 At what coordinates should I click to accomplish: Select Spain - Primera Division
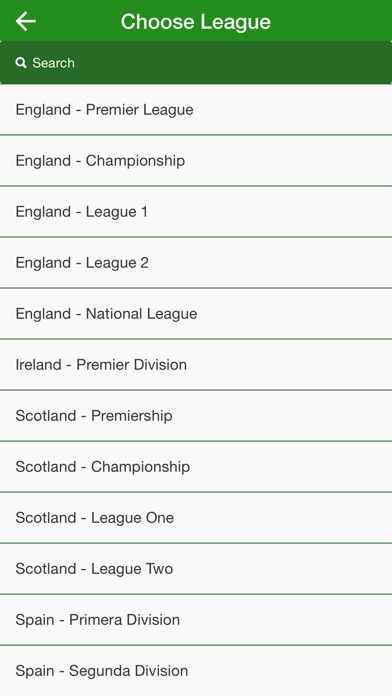(196, 620)
